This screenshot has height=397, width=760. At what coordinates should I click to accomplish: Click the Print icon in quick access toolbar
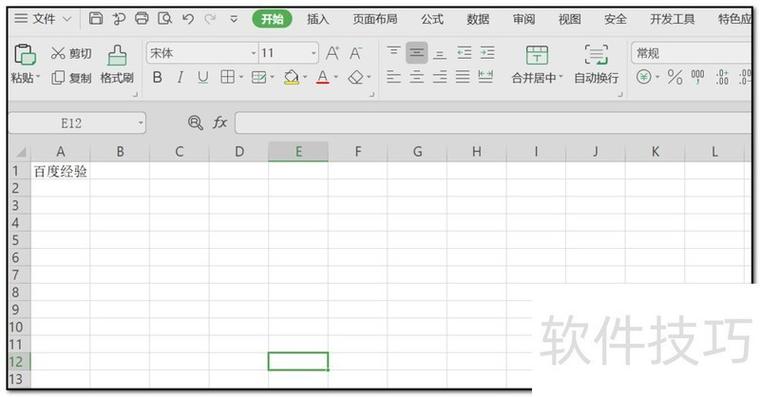142,18
